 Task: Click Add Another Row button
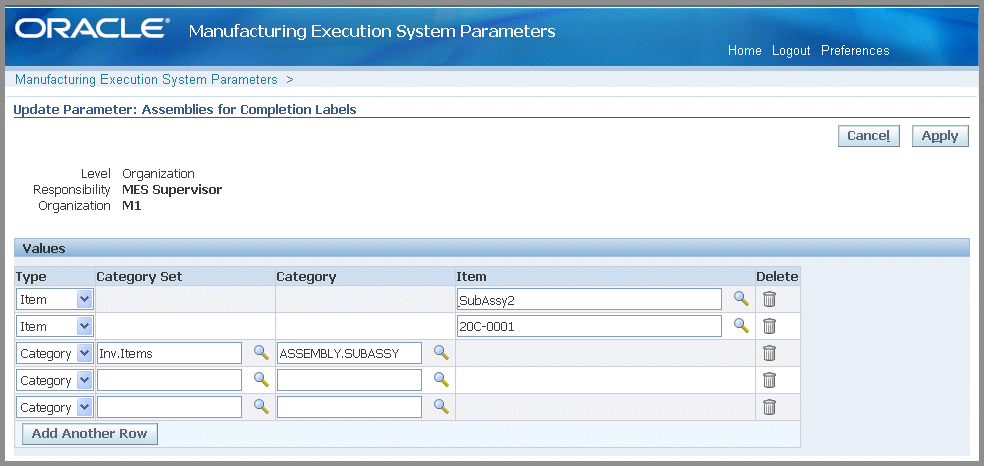tap(90, 433)
